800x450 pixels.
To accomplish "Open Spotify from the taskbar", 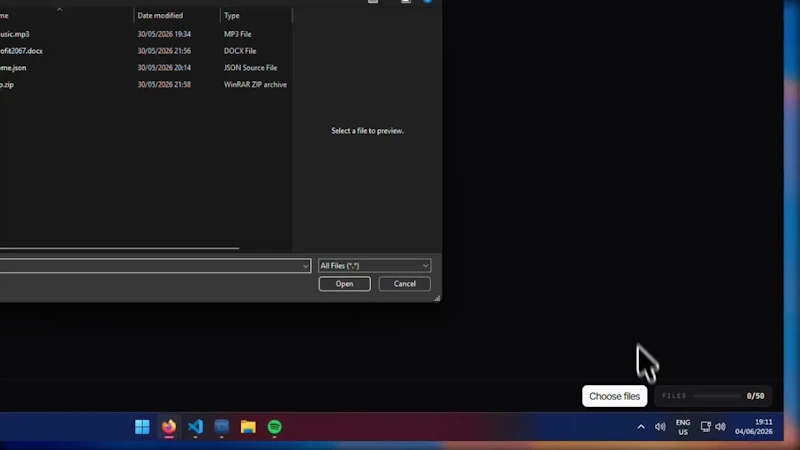I will (274, 427).
